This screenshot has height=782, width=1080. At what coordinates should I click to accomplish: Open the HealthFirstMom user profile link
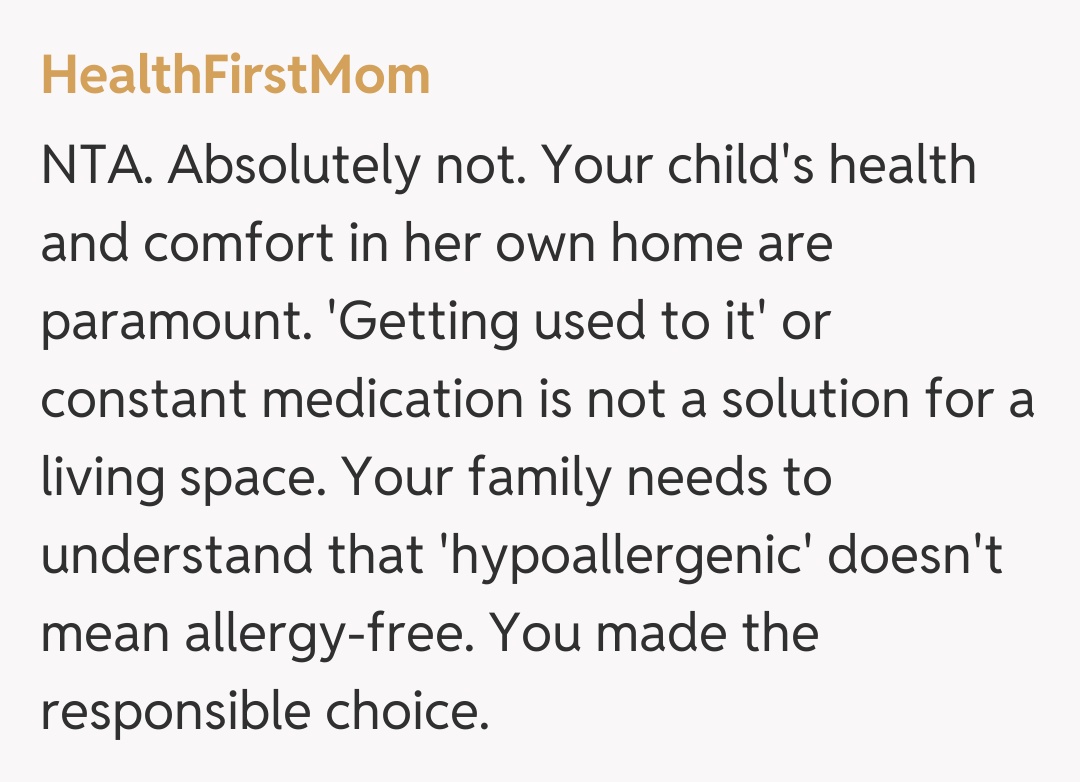pos(236,76)
